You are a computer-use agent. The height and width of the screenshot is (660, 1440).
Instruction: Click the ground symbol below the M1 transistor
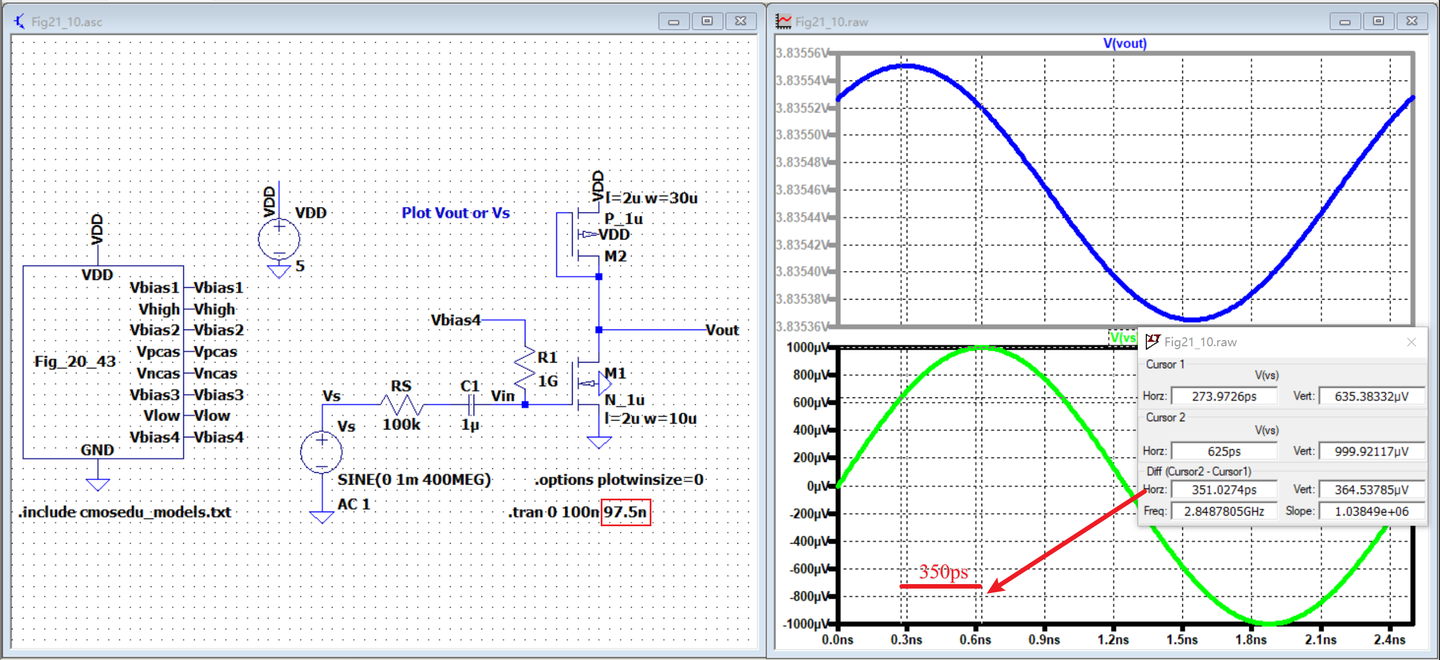coord(599,441)
